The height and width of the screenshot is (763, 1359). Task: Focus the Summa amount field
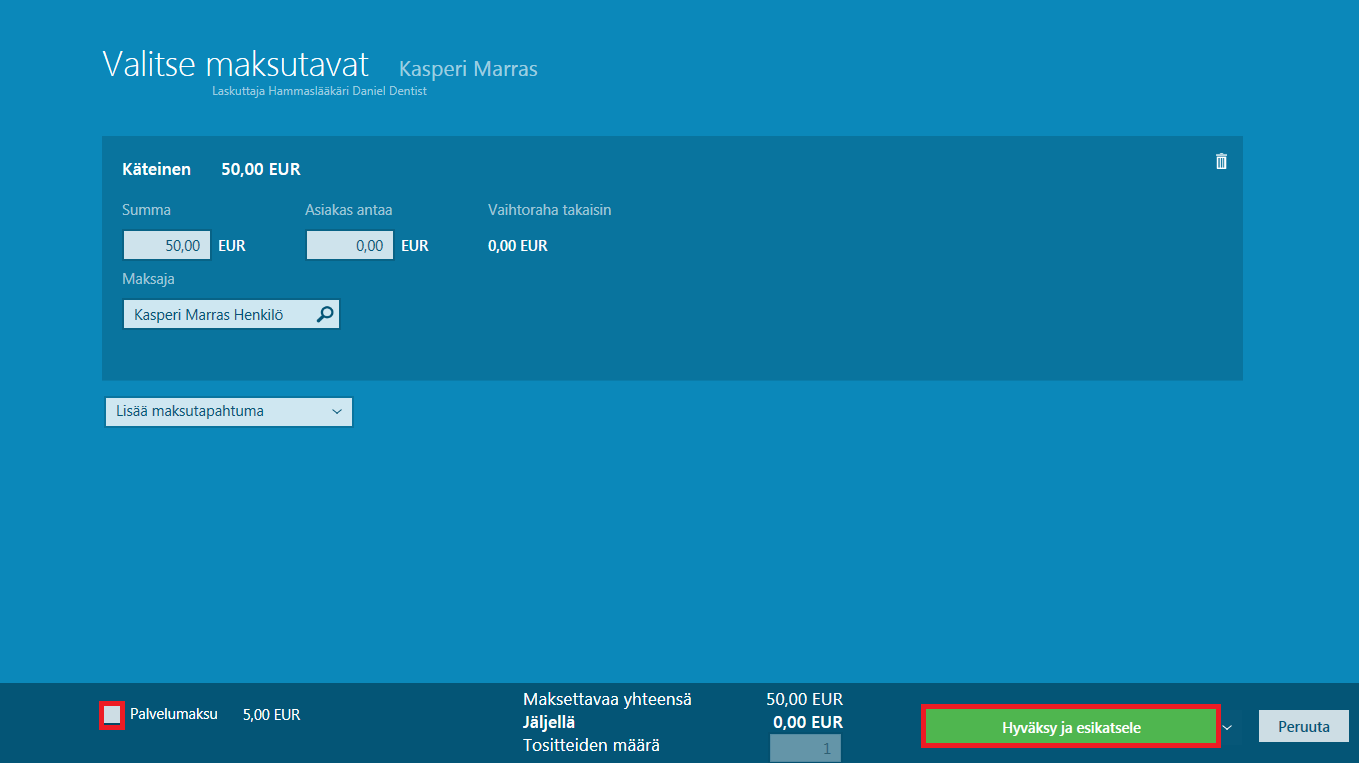167,245
